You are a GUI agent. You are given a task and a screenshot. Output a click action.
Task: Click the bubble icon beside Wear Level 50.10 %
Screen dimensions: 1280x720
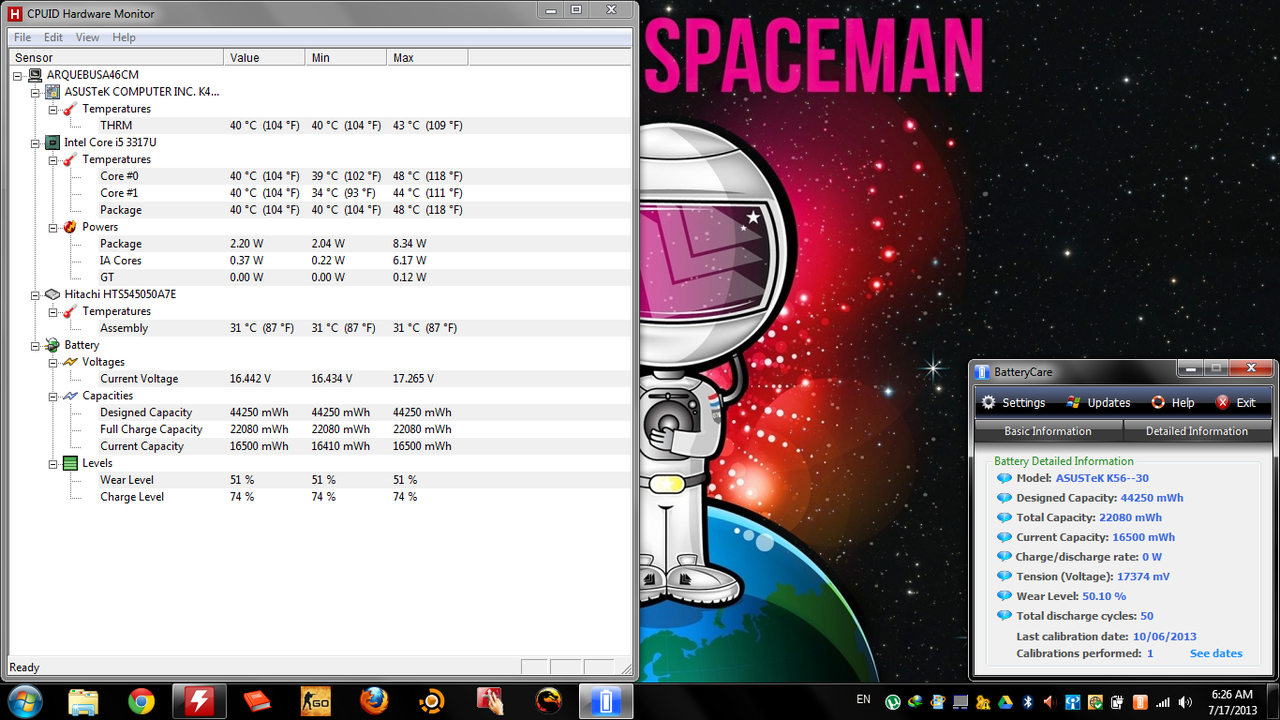[1004, 596]
